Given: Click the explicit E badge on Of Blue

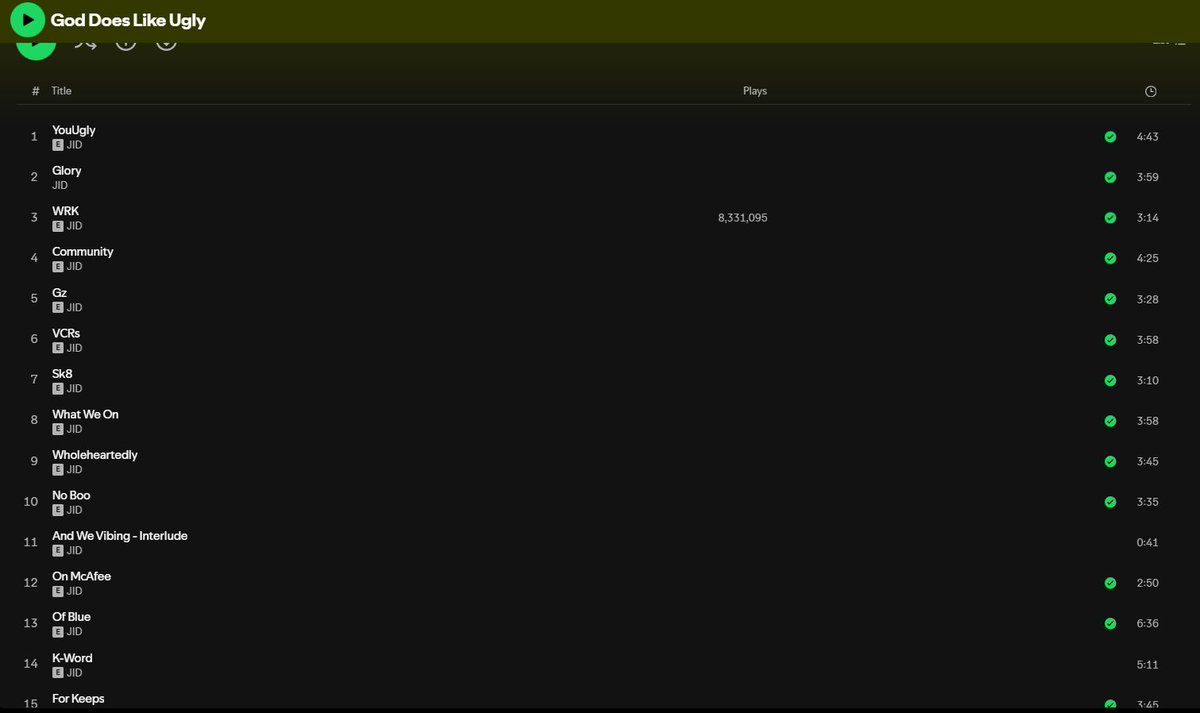Looking at the screenshot, I should coord(58,632).
